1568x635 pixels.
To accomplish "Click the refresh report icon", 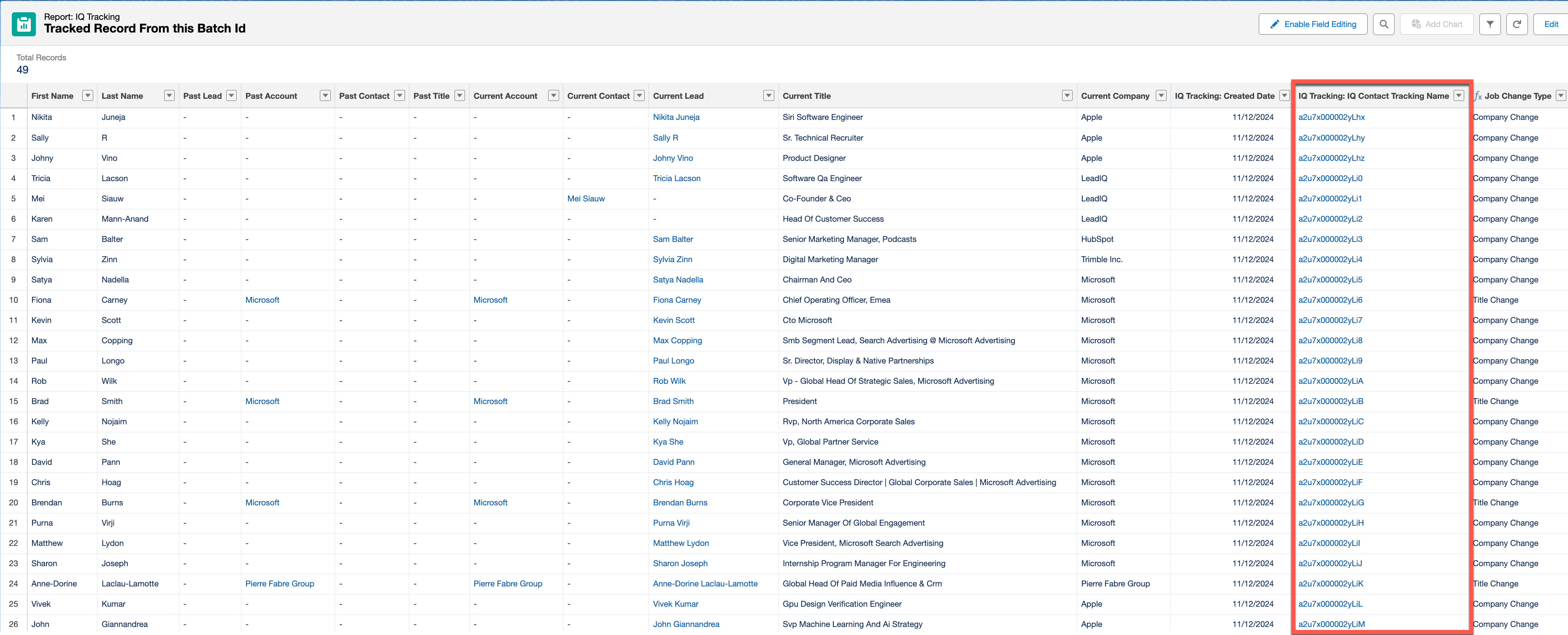I will coord(1517,24).
